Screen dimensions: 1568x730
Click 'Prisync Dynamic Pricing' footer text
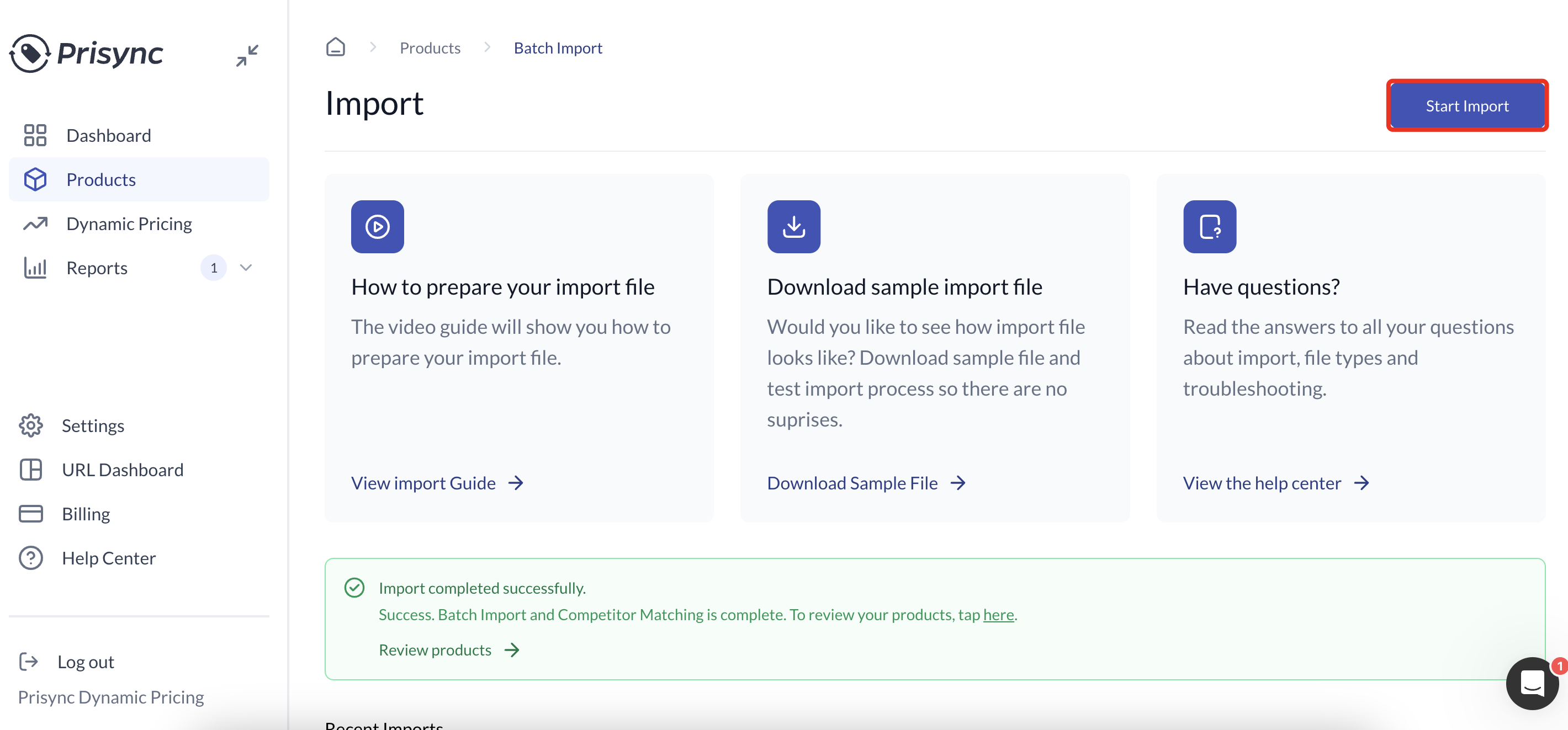111,697
